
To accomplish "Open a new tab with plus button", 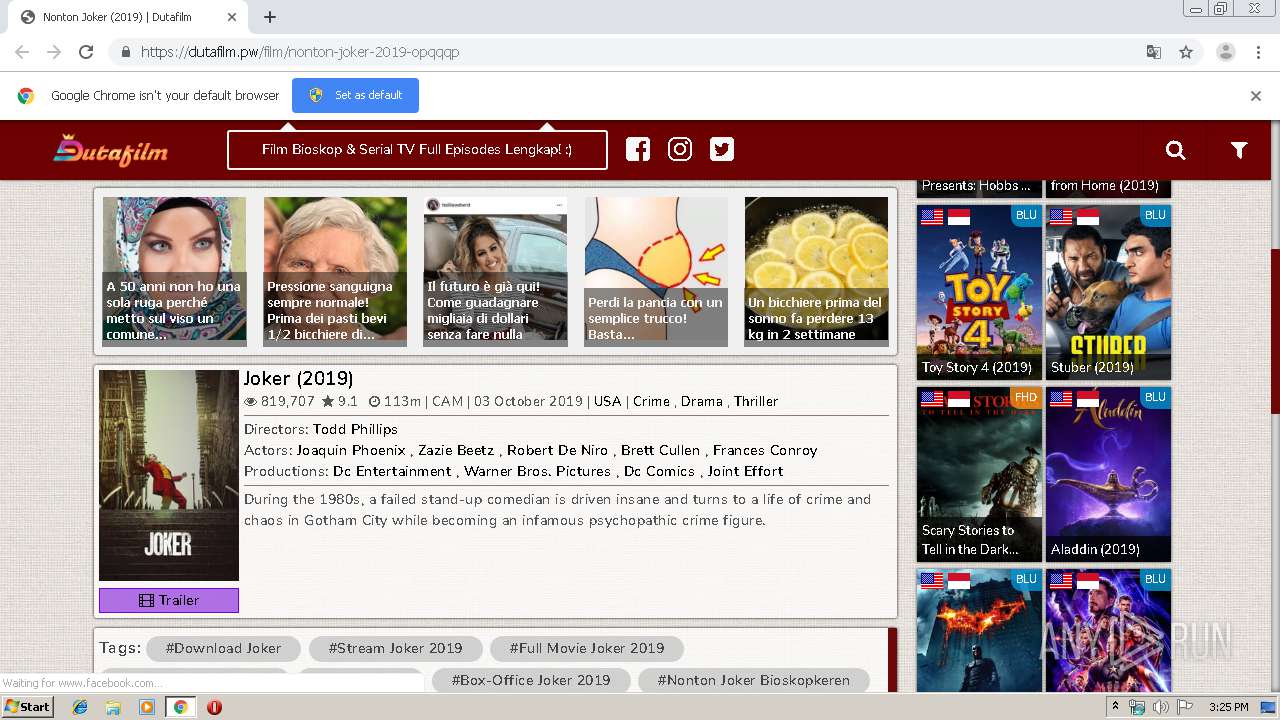I will point(270,17).
